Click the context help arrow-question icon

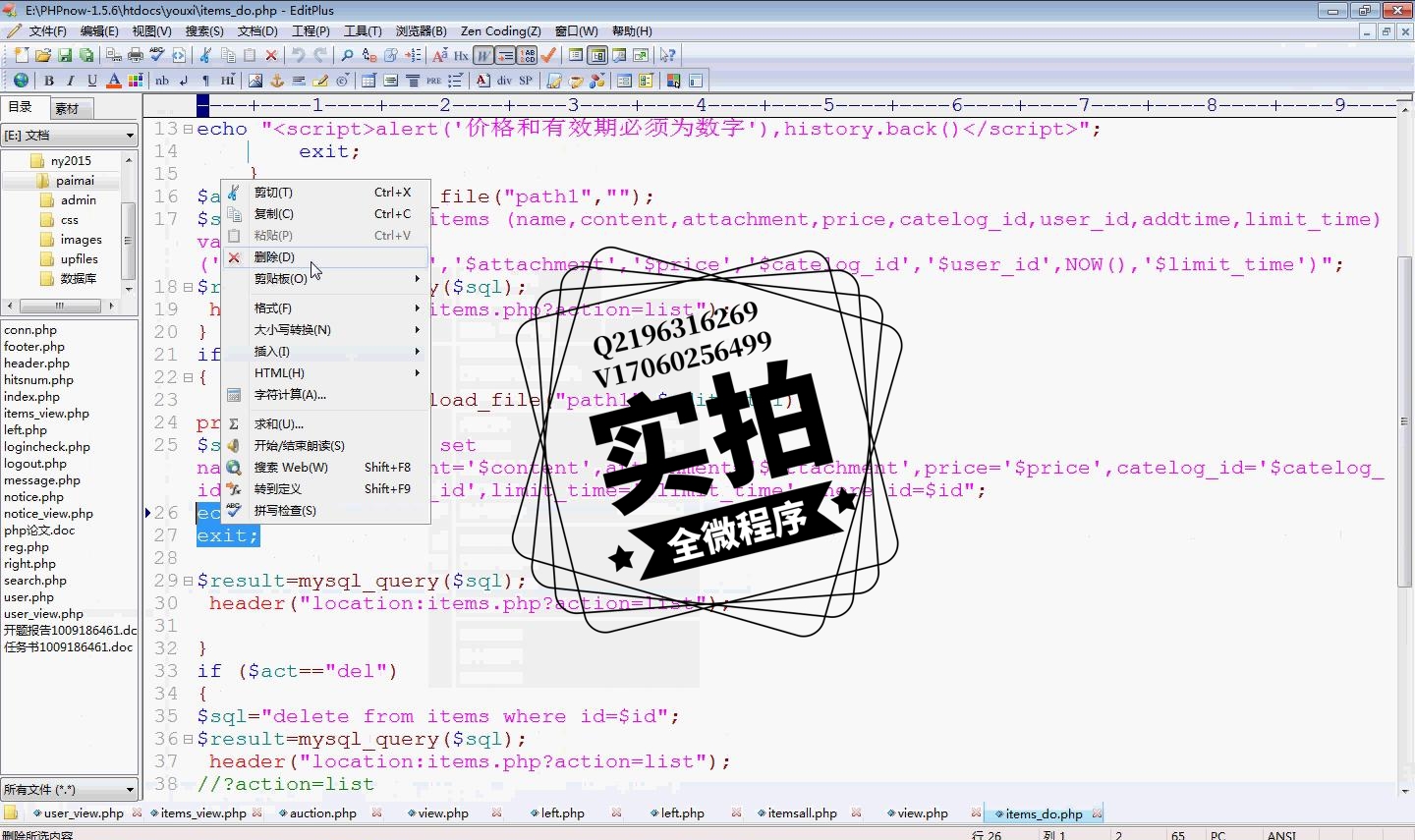click(667, 55)
